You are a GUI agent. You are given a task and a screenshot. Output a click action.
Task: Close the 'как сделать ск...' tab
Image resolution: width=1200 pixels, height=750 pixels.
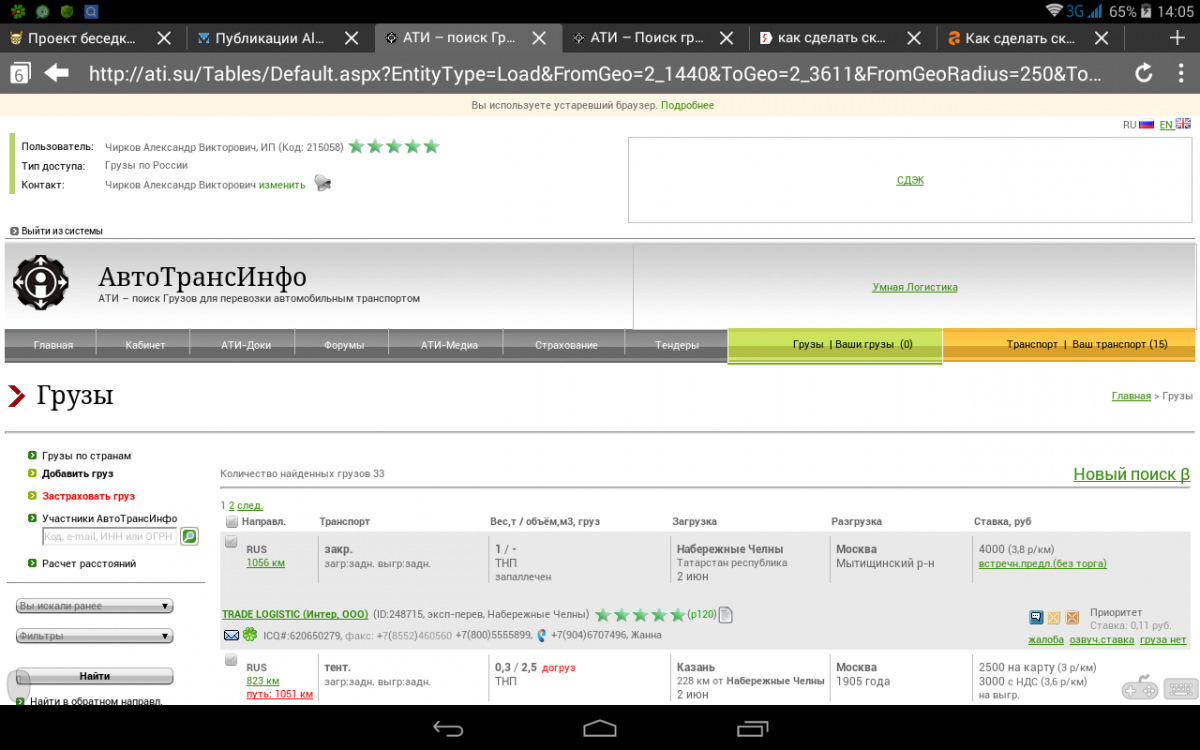913,38
